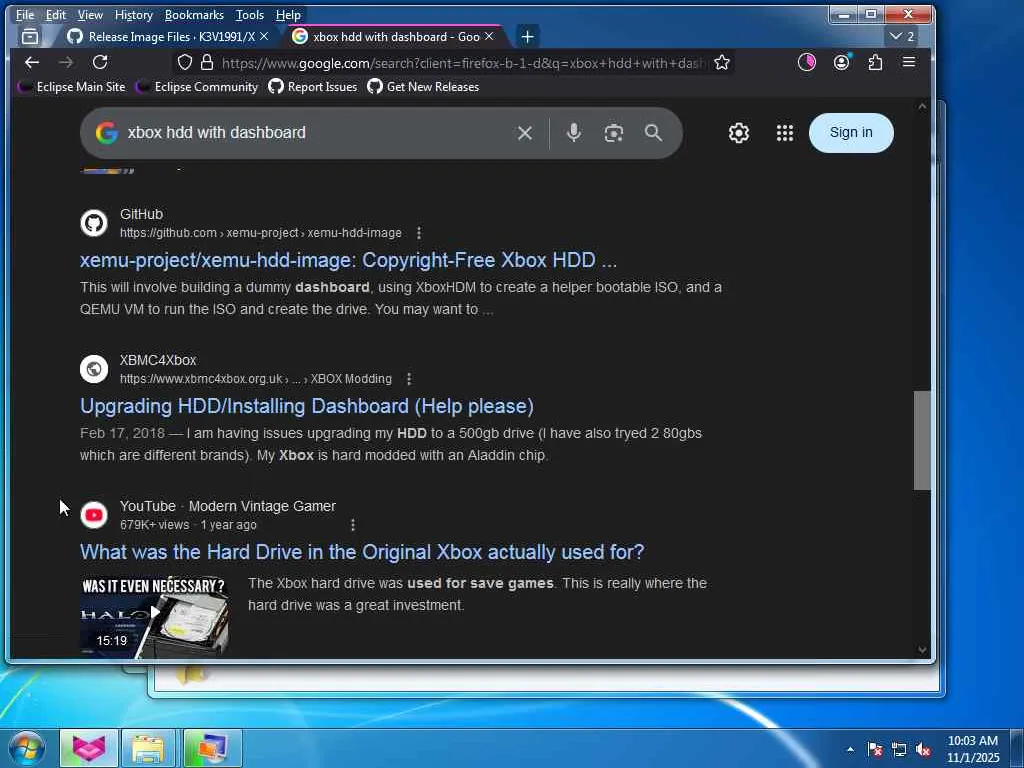This screenshot has width=1024, height=768.
Task: Click the muted volume tray icon
Action: click(923, 749)
